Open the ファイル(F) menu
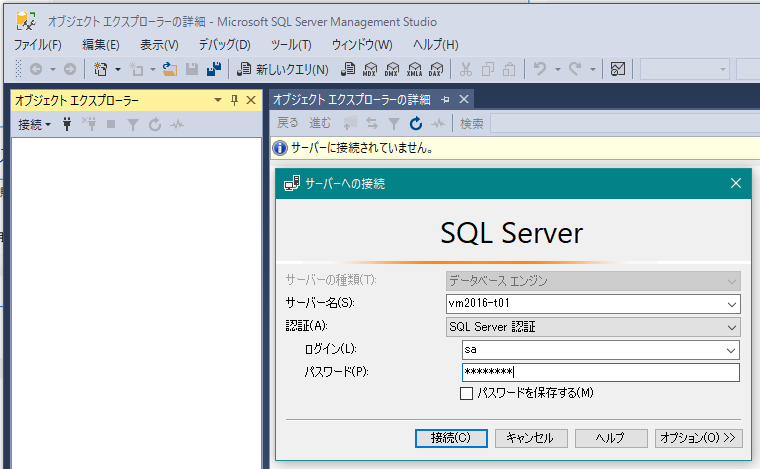The width and height of the screenshot is (760, 469). coord(37,45)
